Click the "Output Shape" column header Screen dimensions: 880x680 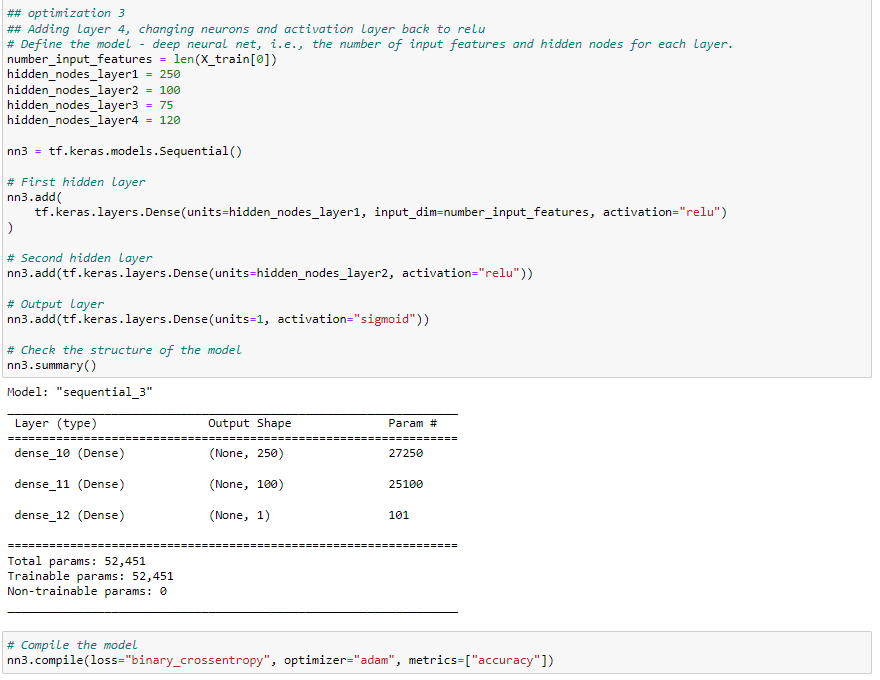tap(250, 424)
